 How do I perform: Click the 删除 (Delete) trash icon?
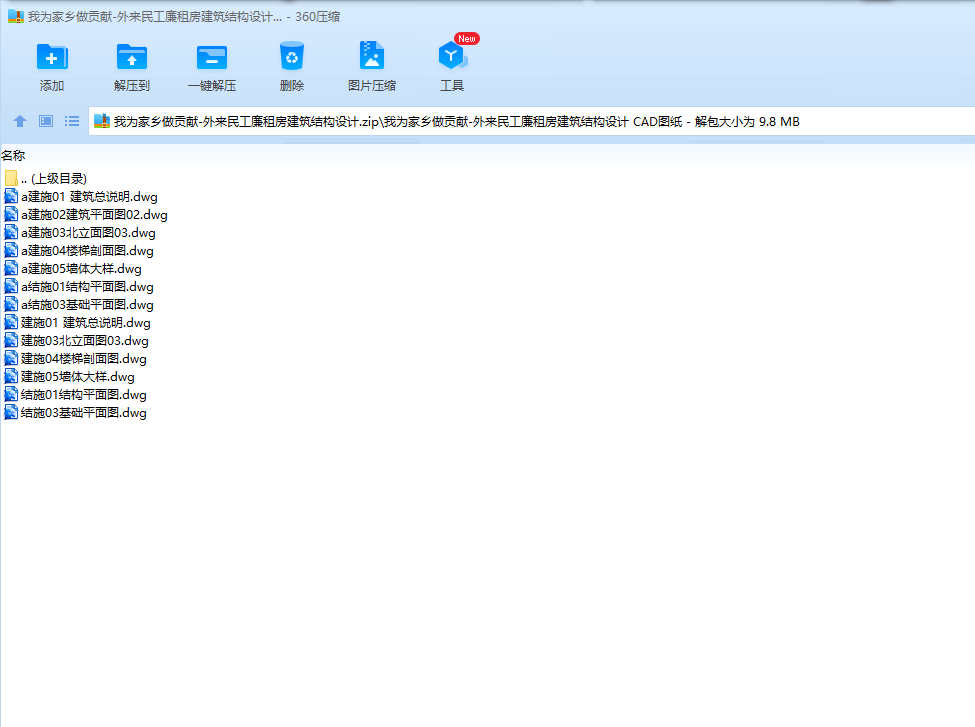pos(292,57)
